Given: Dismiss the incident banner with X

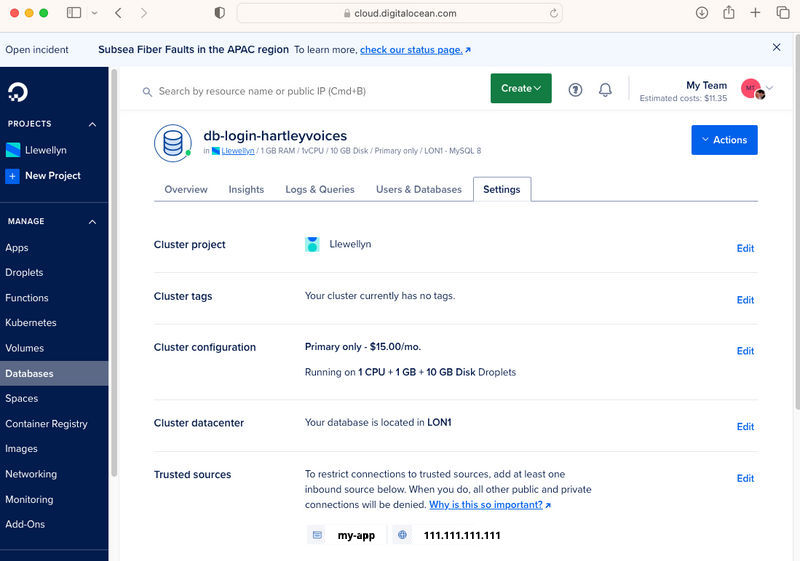Looking at the screenshot, I should pyautogui.click(x=777, y=47).
